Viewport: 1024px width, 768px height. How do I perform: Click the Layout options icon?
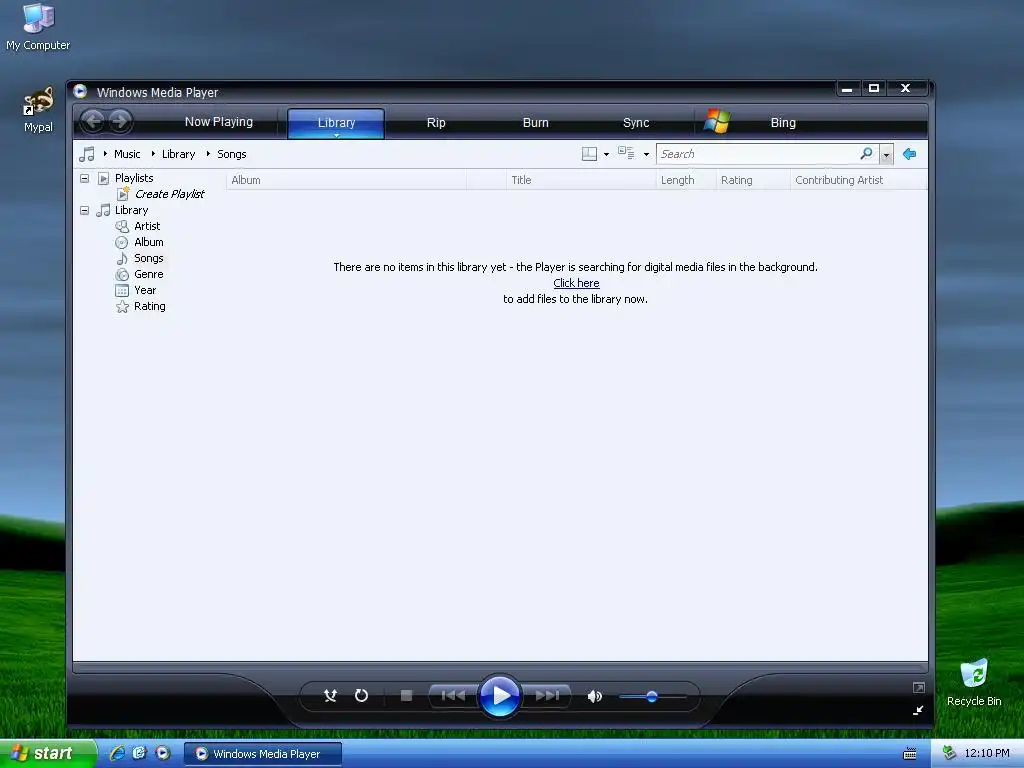tap(589, 154)
